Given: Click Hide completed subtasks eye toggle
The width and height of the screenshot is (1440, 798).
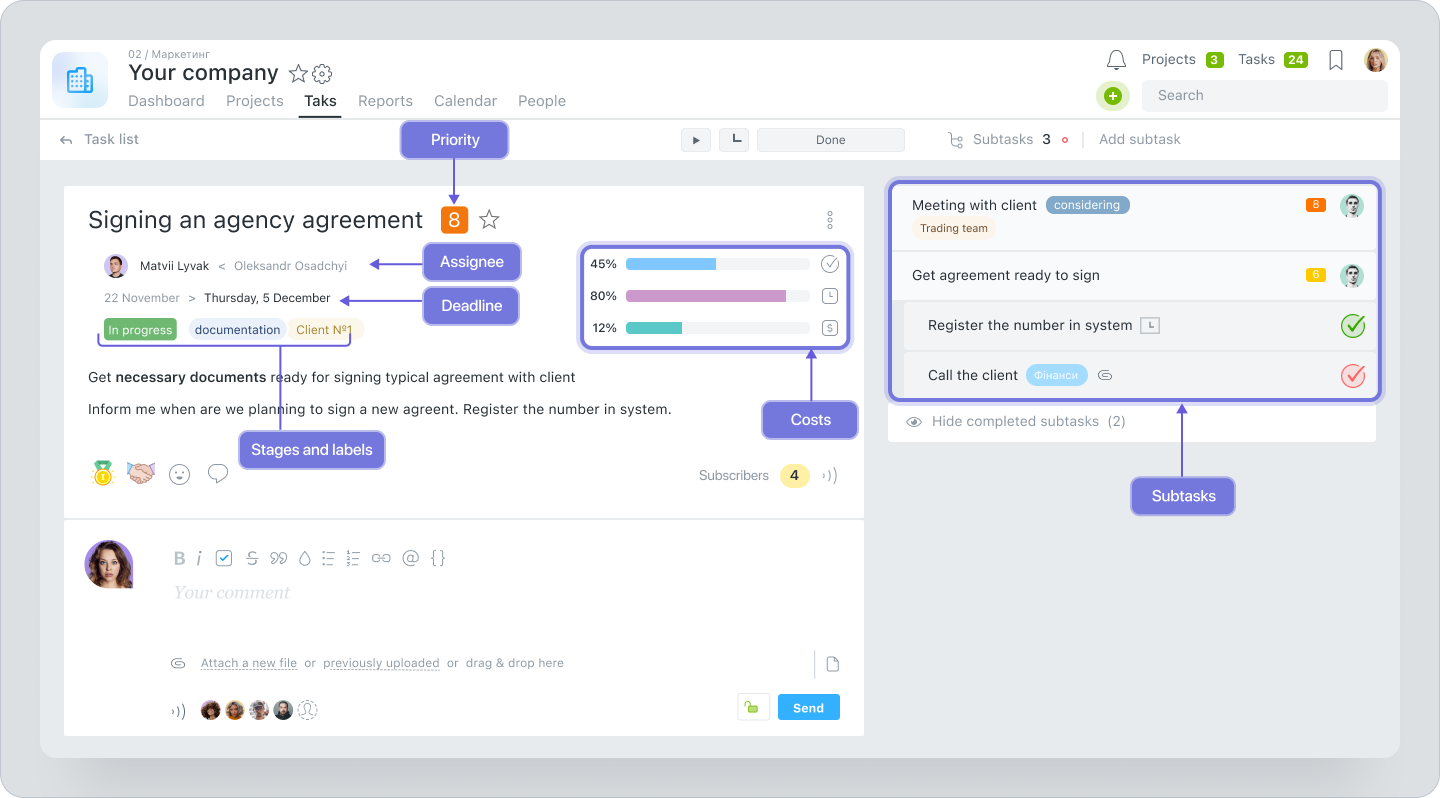Looking at the screenshot, I should tap(914, 421).
